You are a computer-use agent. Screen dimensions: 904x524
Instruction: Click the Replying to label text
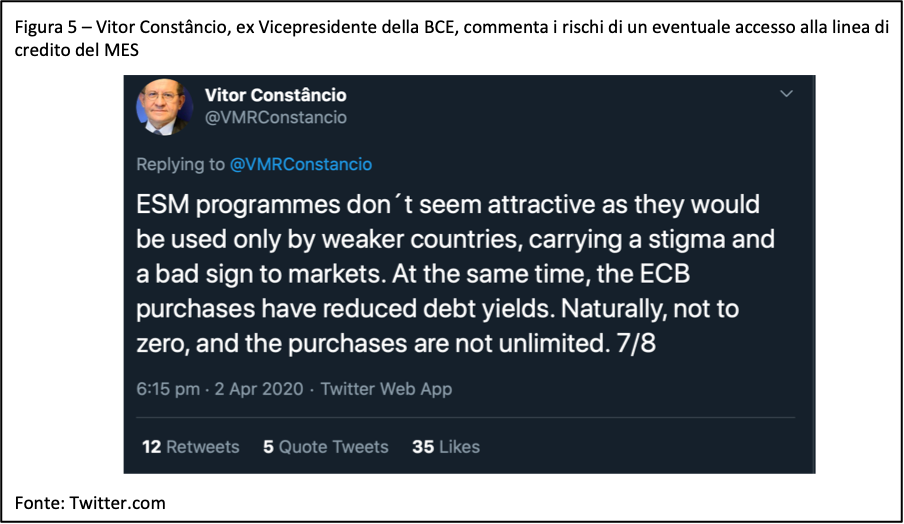tap(180, 164)
